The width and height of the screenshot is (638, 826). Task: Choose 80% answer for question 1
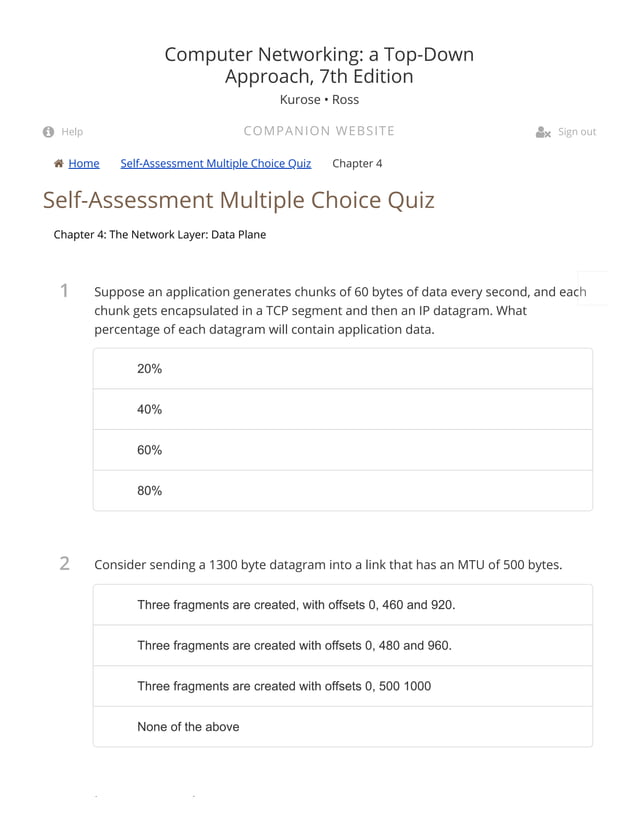[x=342, y=490]
